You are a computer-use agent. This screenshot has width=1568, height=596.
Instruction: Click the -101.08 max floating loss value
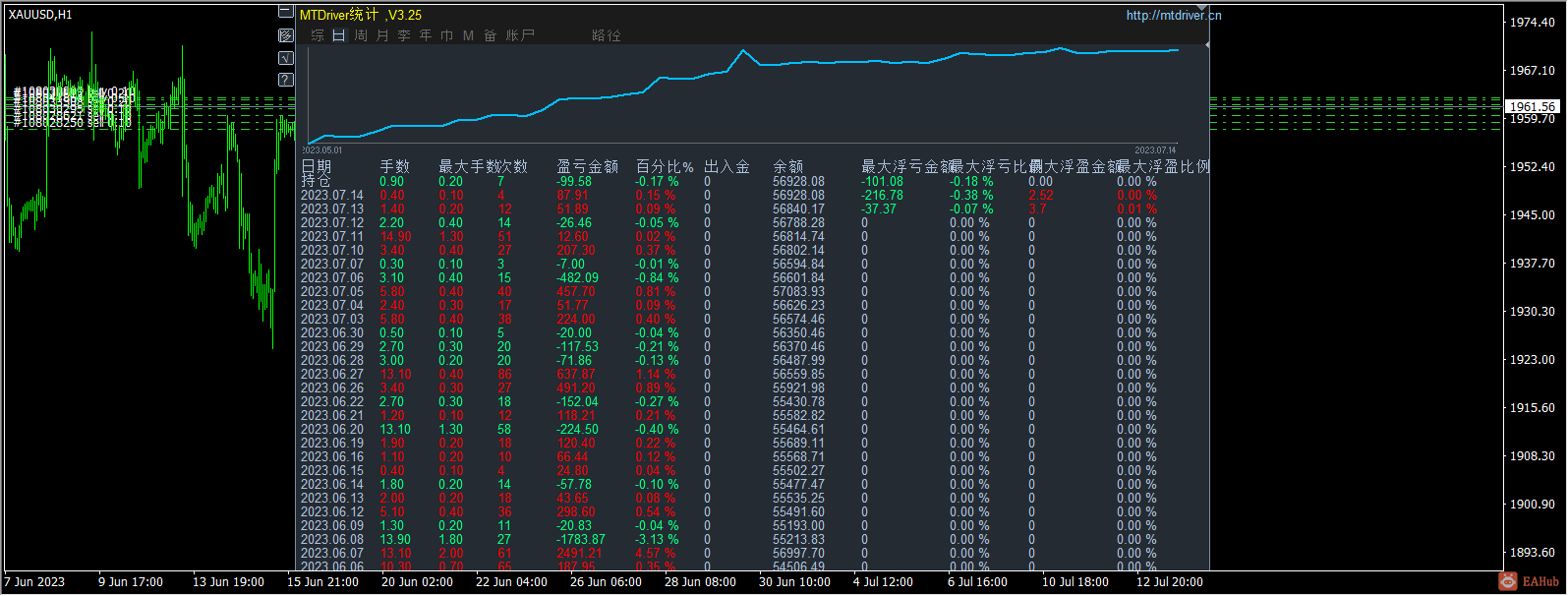tap(882, 181)
